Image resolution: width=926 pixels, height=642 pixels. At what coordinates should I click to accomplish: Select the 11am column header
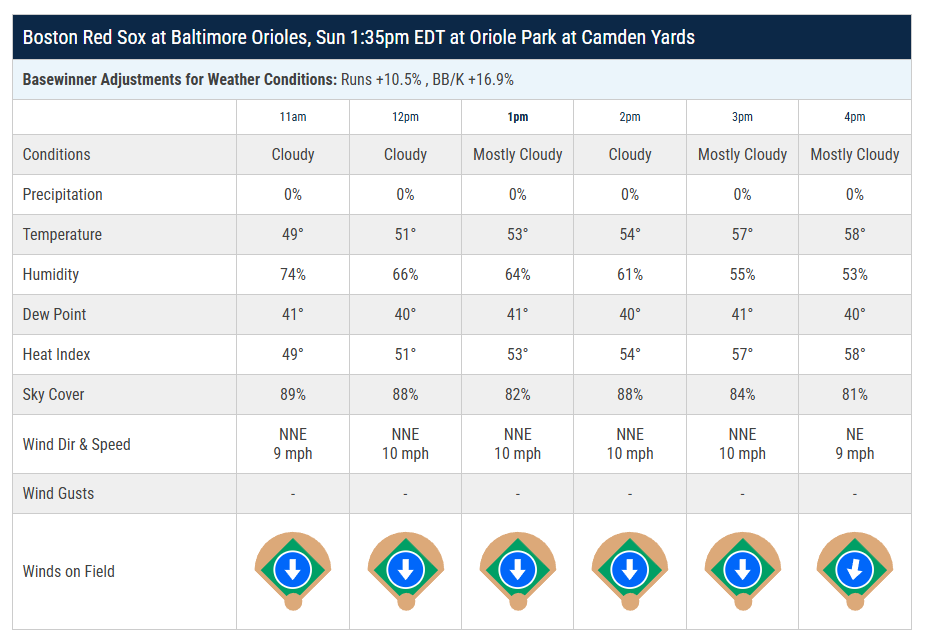[293, 117]
